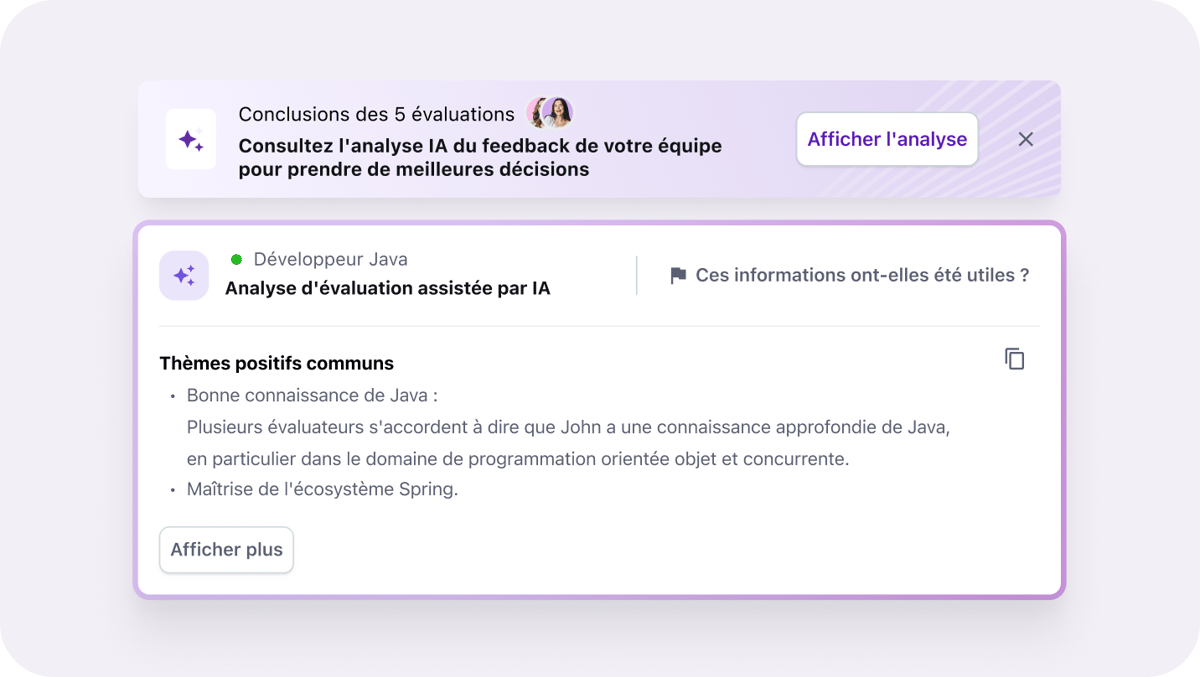Click the sparkle icon on the analysis card
The height and width of the screenshot is (677, 1200).
184,275
